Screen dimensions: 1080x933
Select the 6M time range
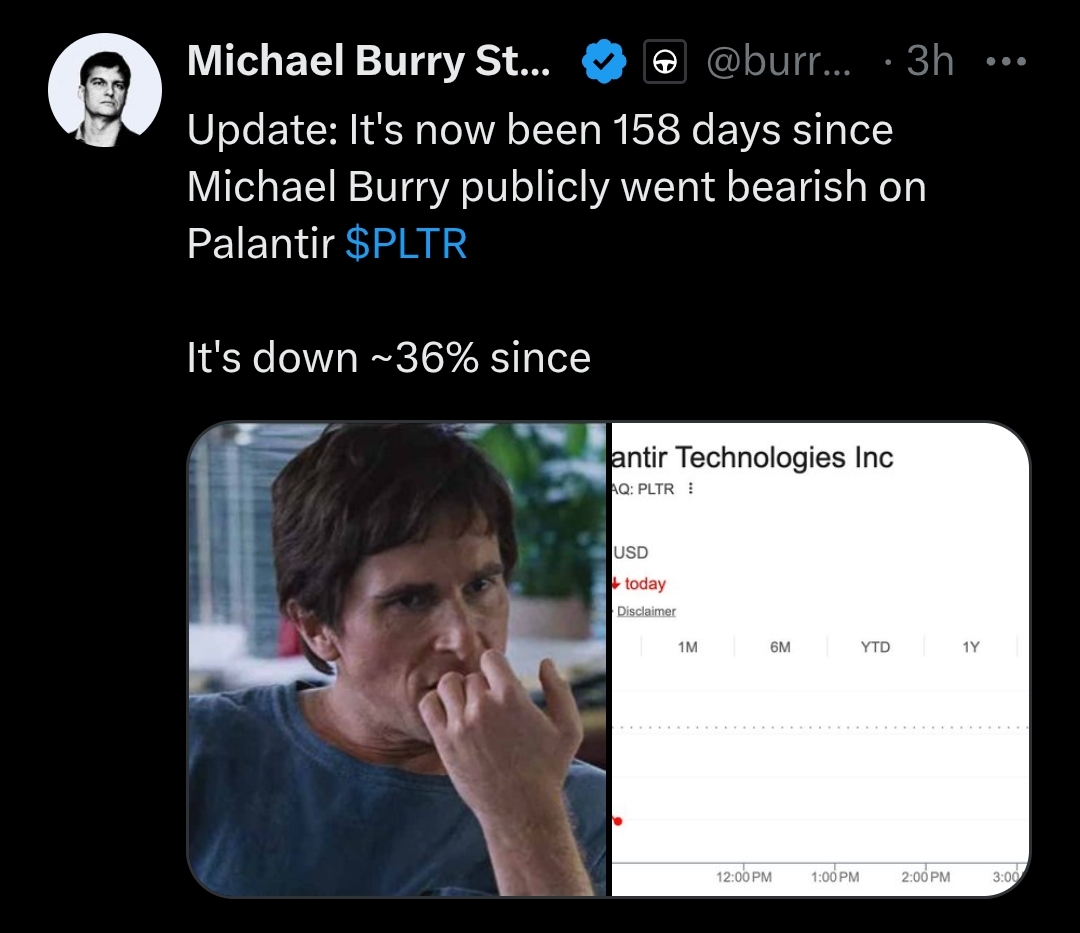pos(779,647)
